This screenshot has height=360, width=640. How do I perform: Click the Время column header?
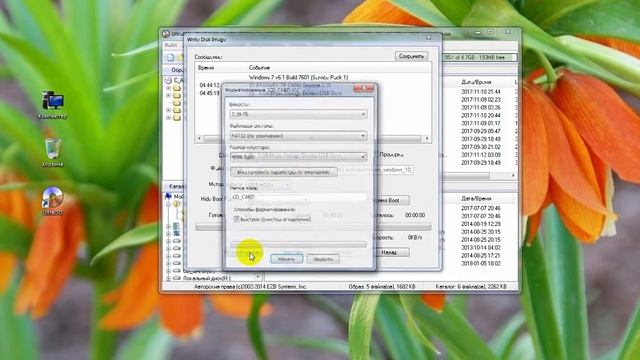point(206,67)
